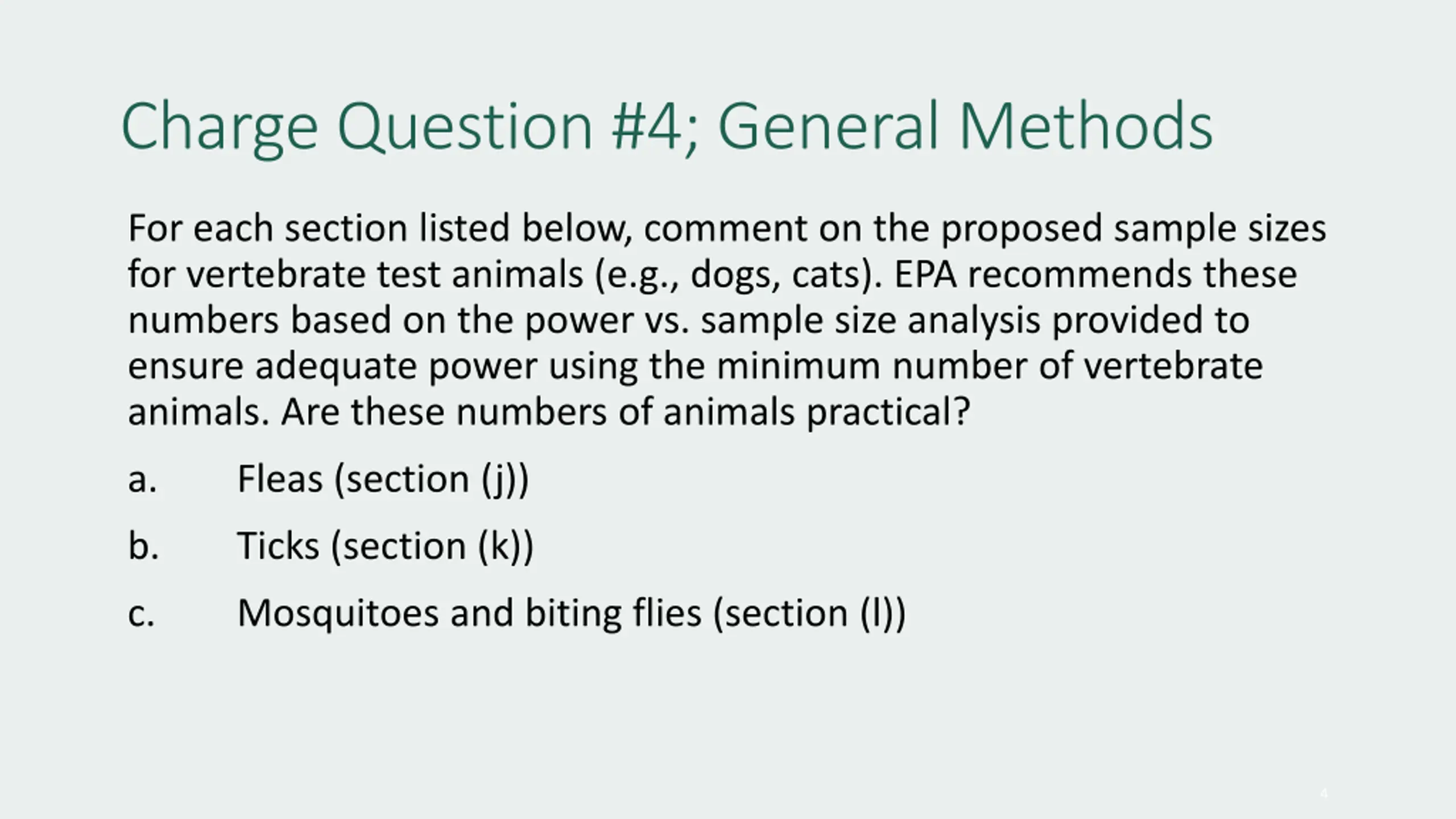Select the "Fleas (section (j))" list item
Image resolution: width=1456 pixels, height=819 pixels.
tap(383, 479)
